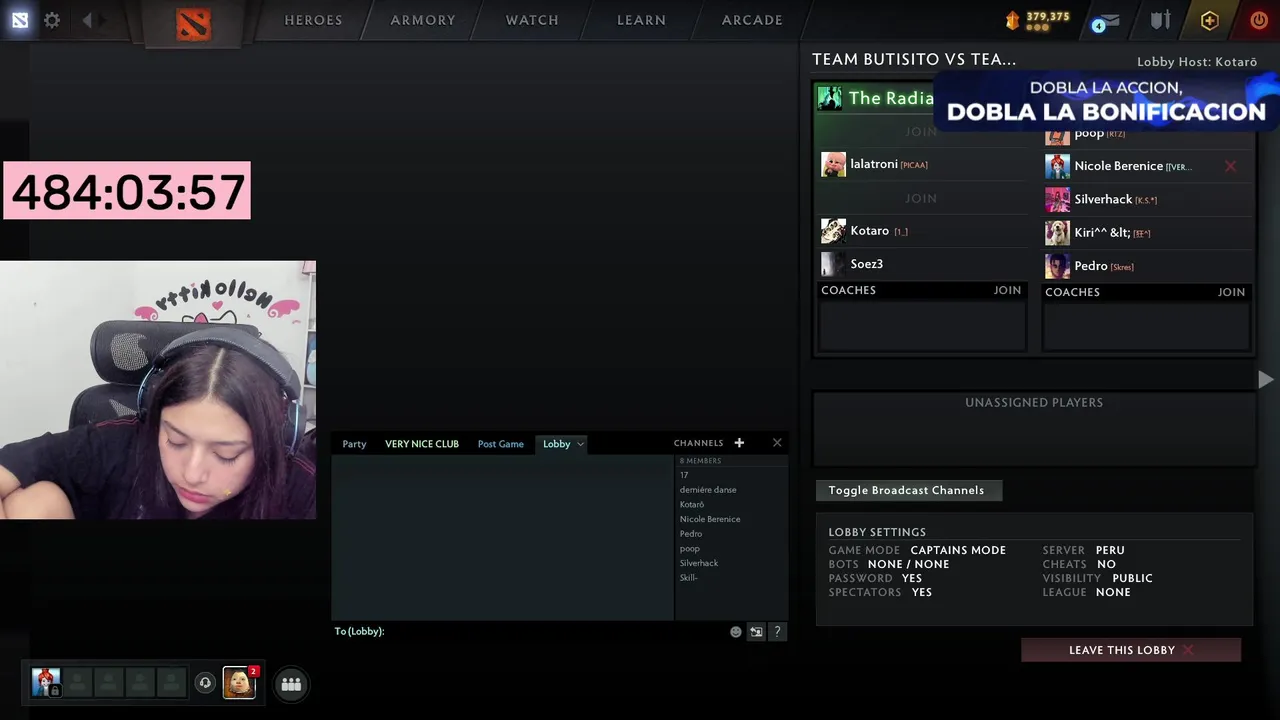Remove Nicole Berenice with red X

pyautogui.click(x=1231, y=166)
